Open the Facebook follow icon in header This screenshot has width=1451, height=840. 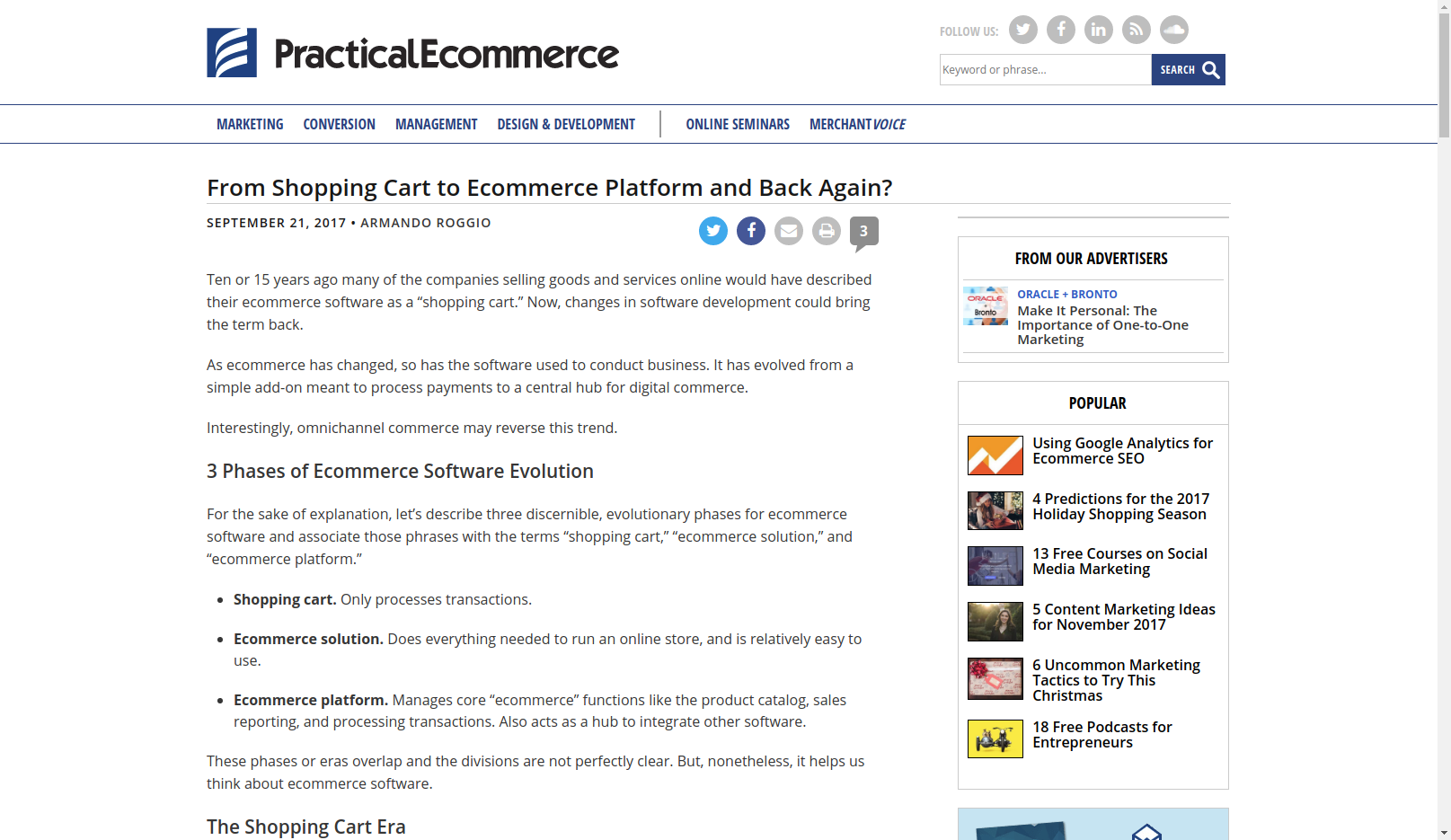pos(1060,30)
